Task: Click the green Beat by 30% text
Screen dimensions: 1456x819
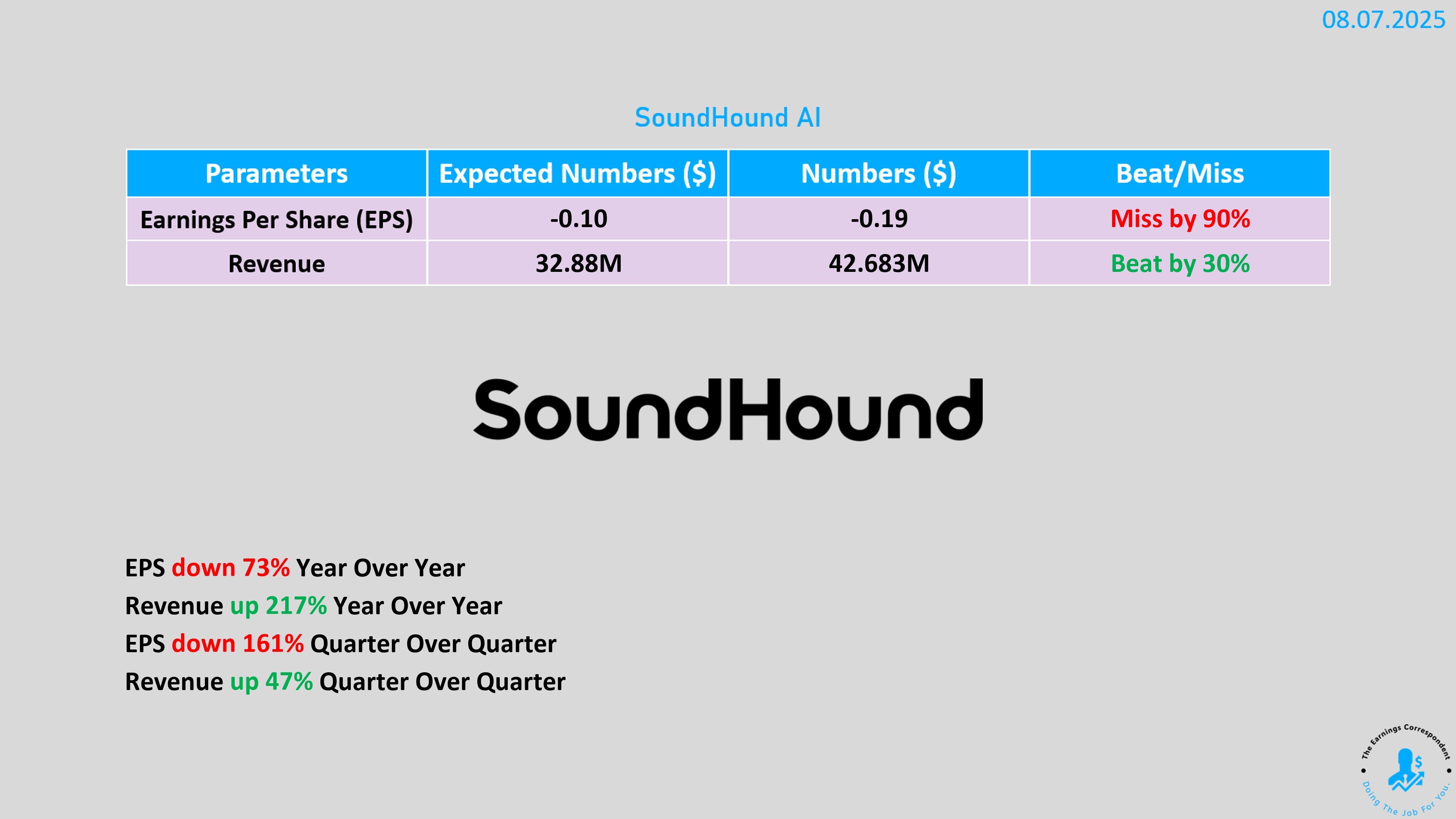Action: coord(1180,264)
